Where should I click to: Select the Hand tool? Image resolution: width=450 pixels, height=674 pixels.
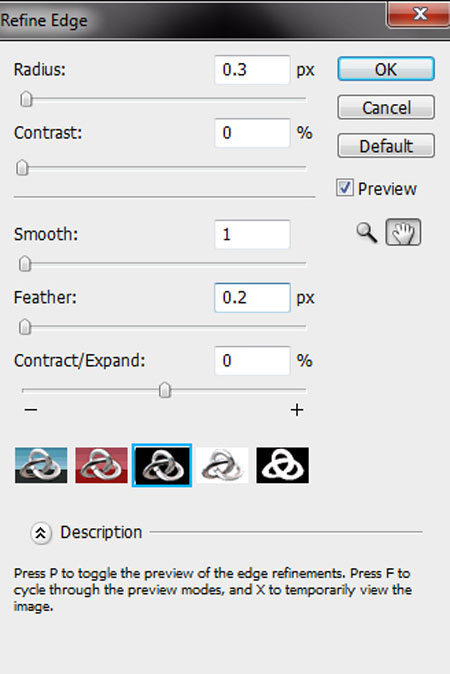click(403, 233)
